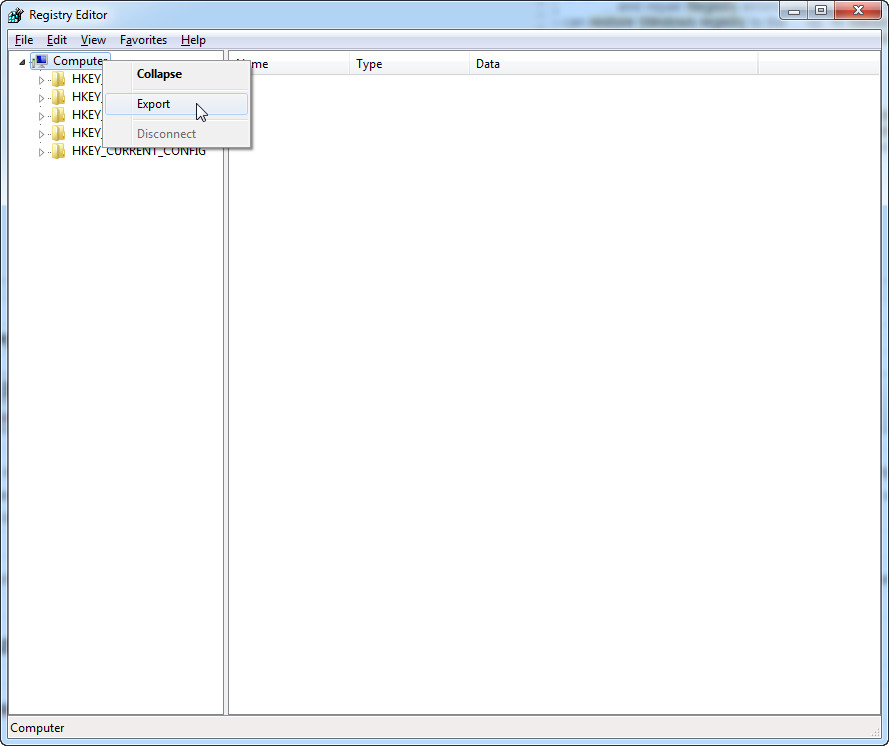Click the HKEY_CURRENT_CONFIG folder icon
The width and height of the screenshot is (889, 746).
point(58,151)
